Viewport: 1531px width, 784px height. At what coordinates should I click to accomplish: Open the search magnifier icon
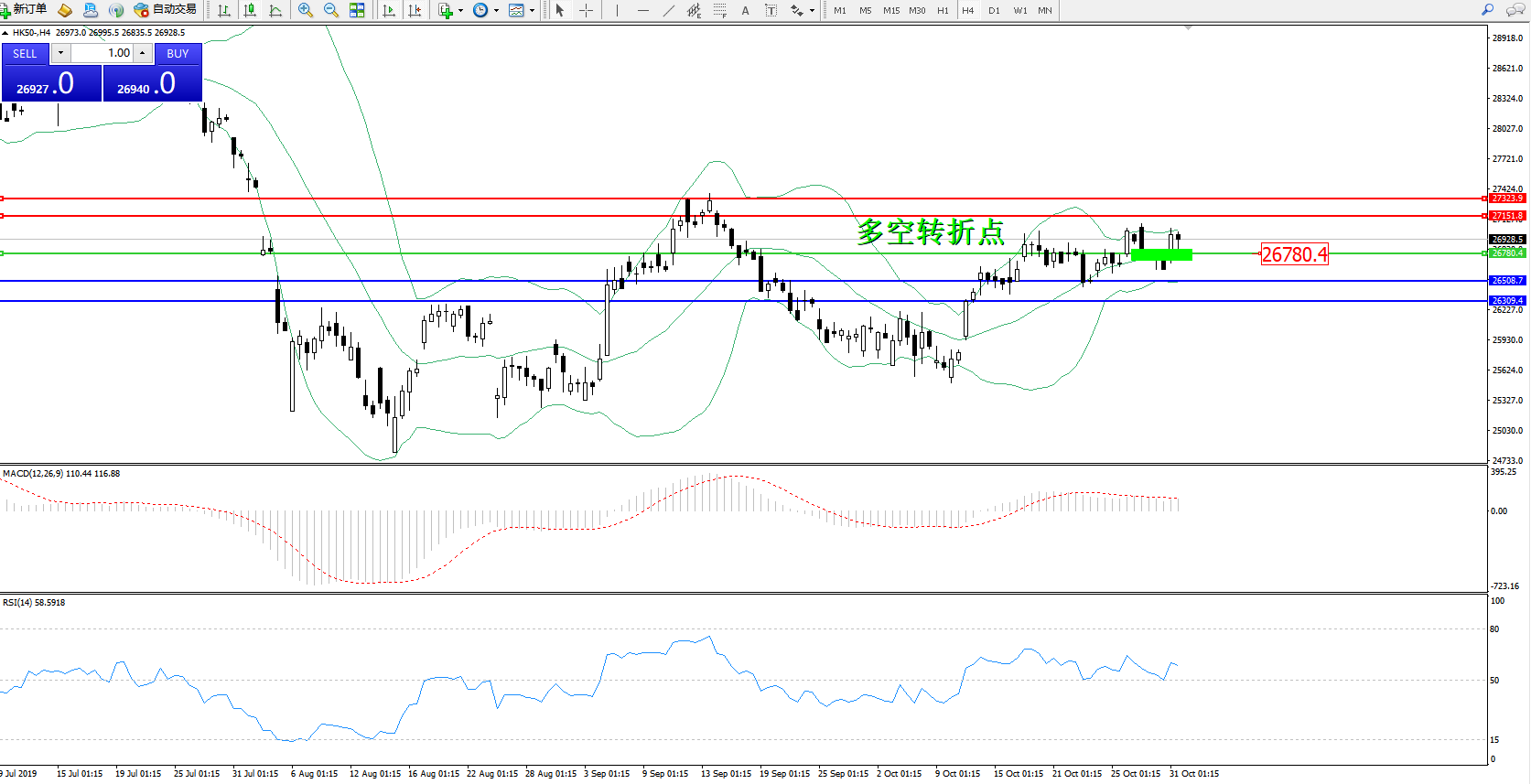point(1488,10)
